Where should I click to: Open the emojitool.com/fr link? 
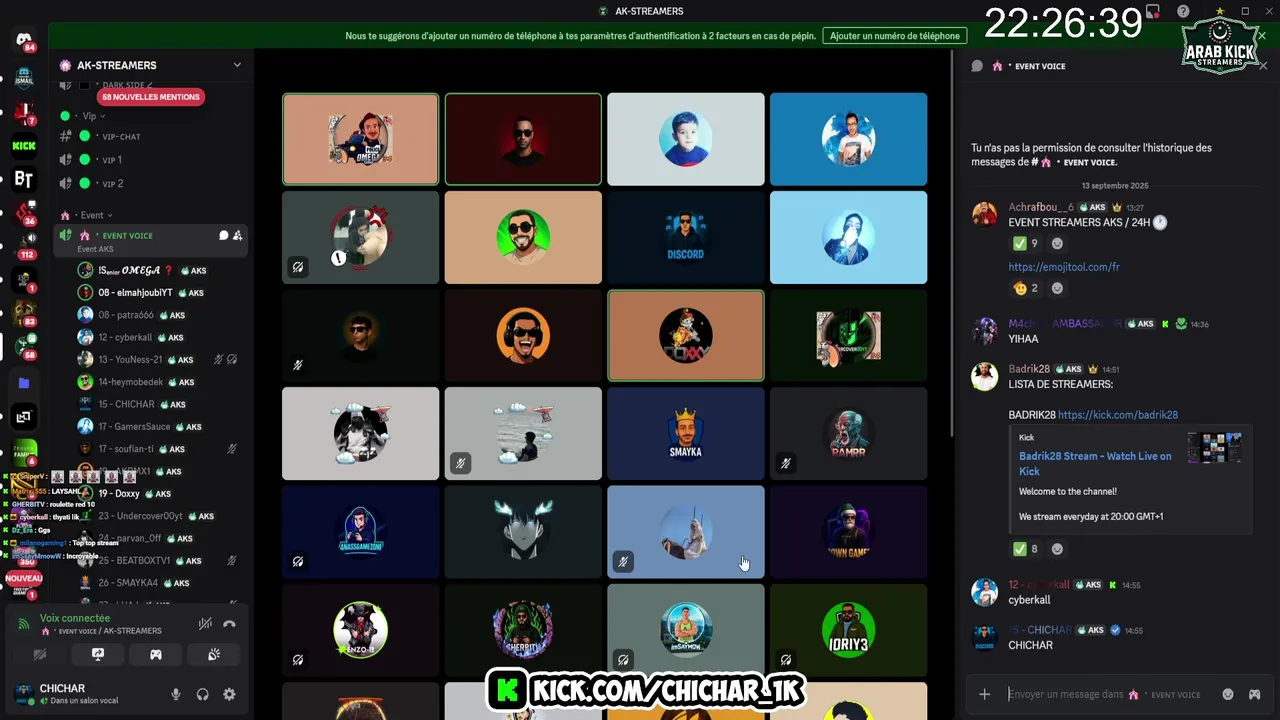[1063, 267]
